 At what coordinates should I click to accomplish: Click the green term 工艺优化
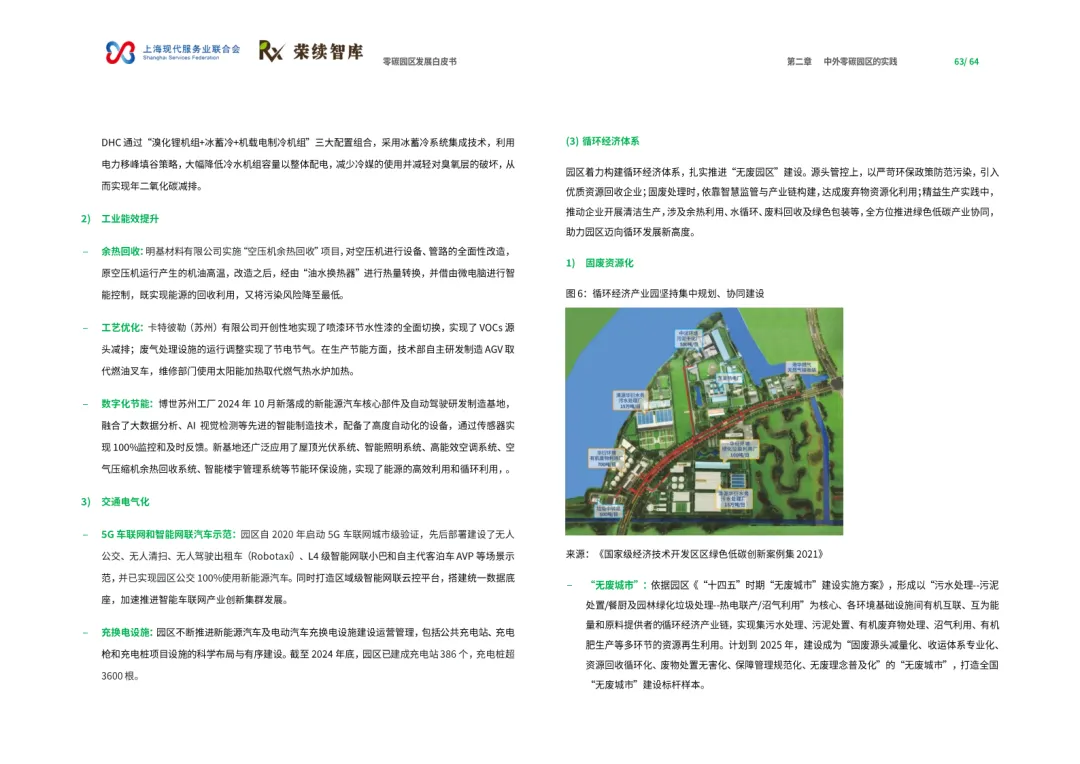tap(122, 328)
